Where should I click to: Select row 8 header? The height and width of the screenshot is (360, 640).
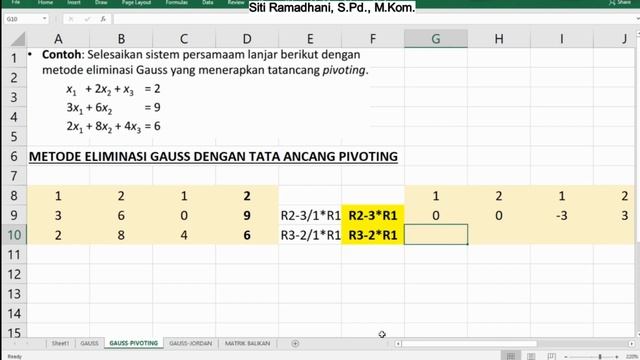(x=14, y=196)
